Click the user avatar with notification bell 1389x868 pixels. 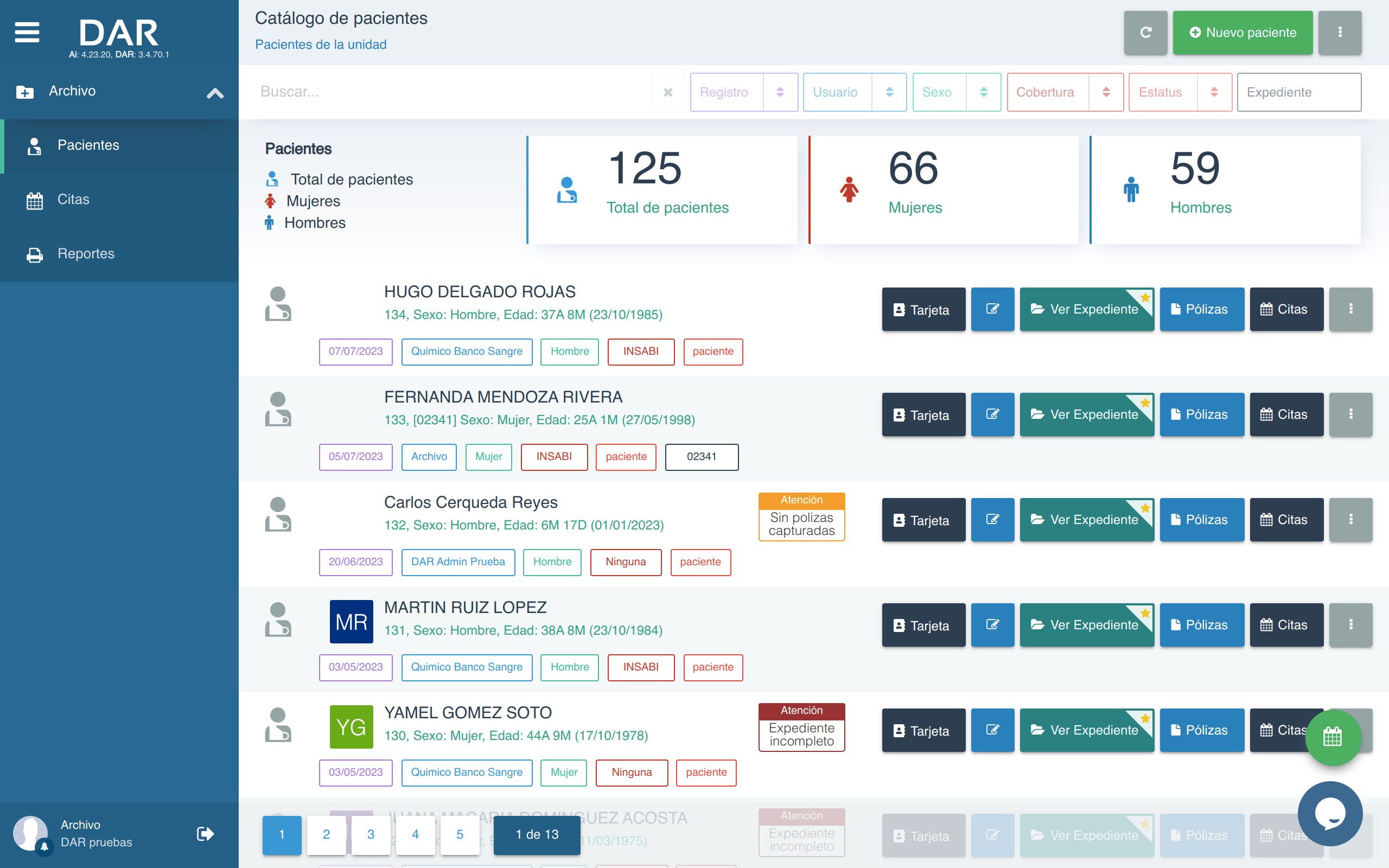point(31,834)
